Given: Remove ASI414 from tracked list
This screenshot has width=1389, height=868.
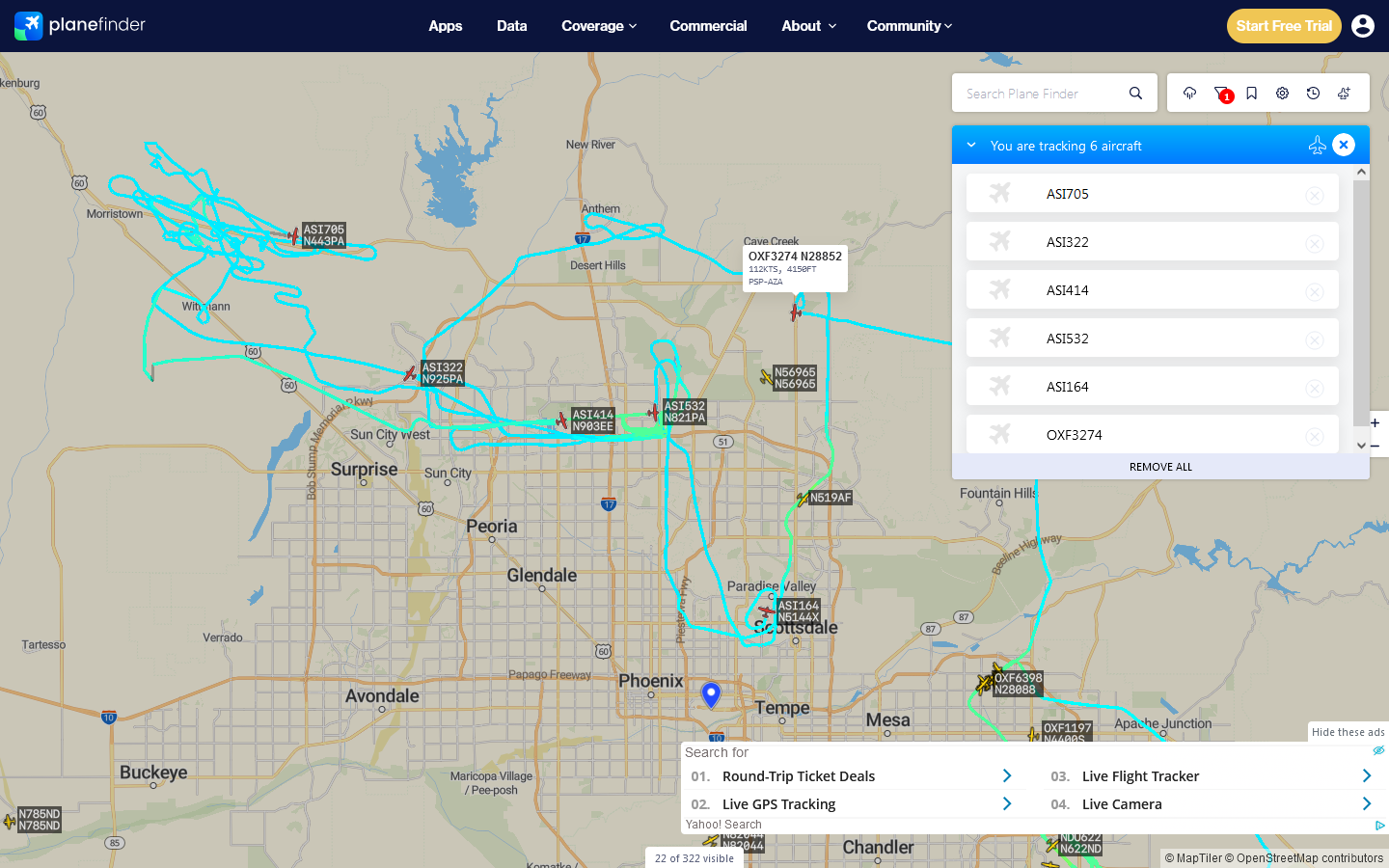Looking at the screenshot, I should click(1314, 291).
